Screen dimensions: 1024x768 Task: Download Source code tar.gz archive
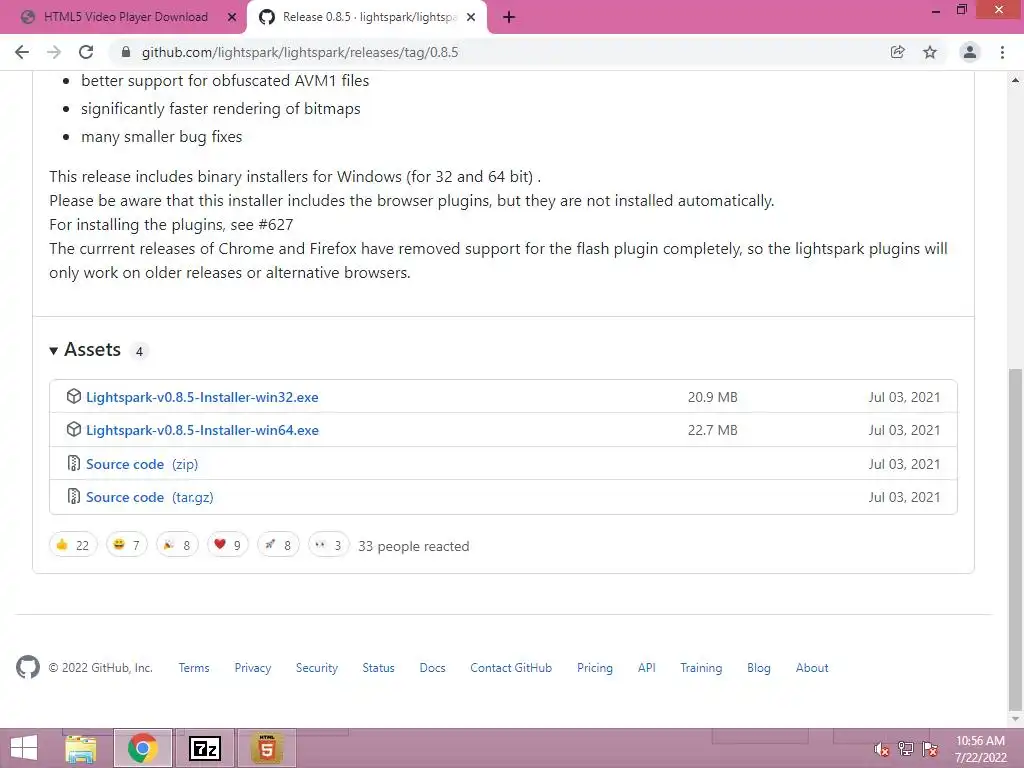(150, 498)
